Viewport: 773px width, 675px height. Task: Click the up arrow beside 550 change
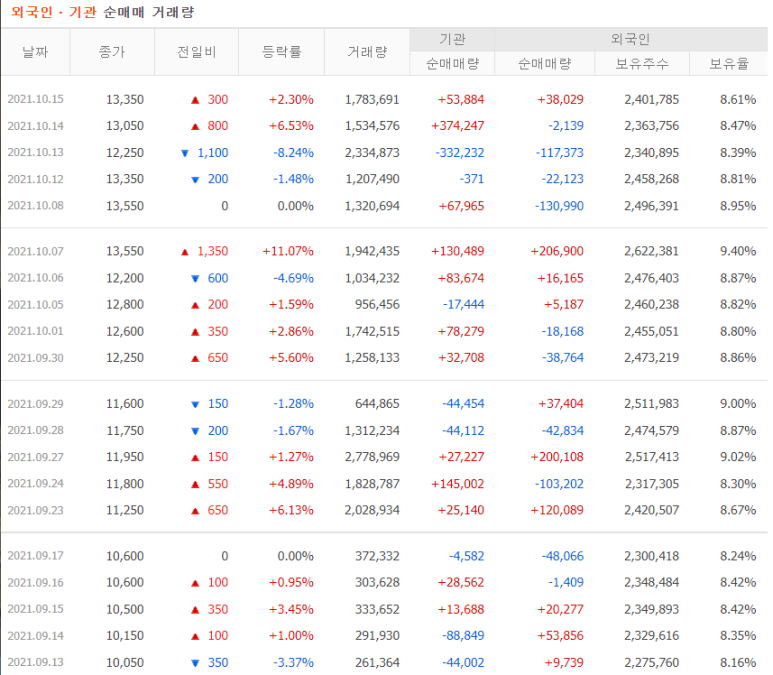[195, 485]
